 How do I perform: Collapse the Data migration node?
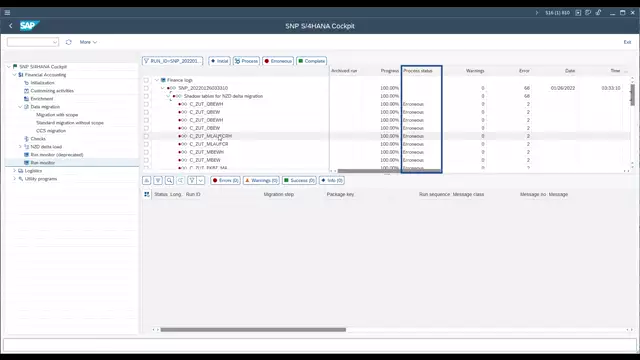(x=20, y=107)
